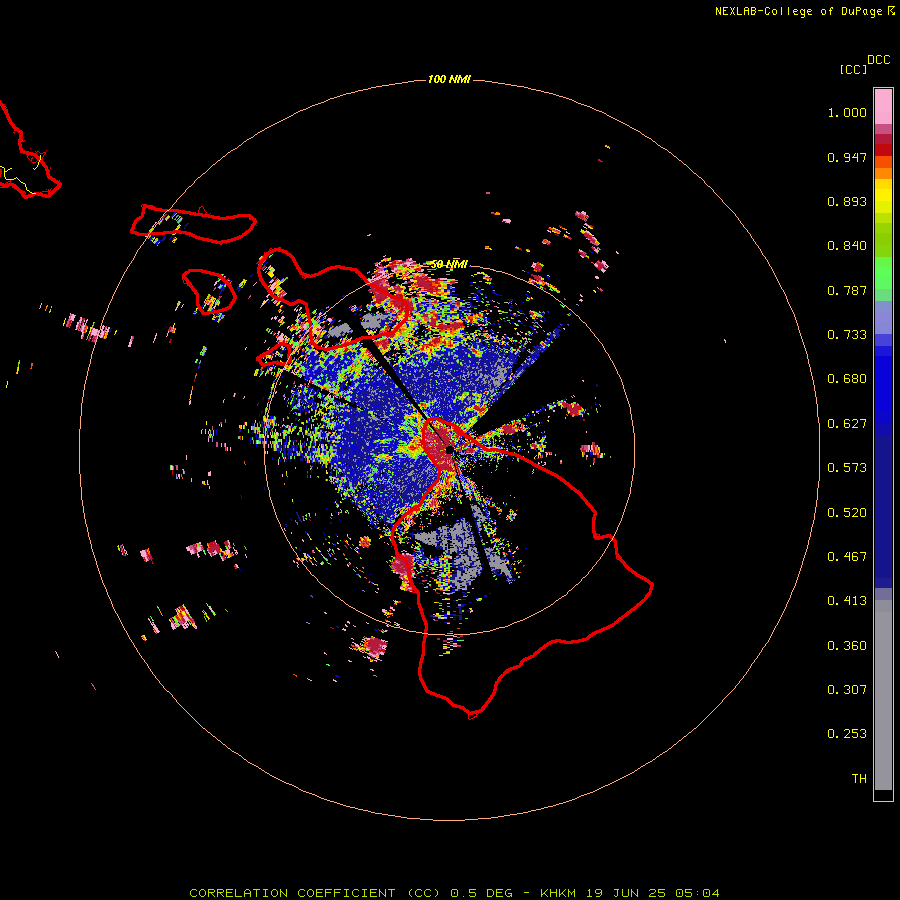Viewport: 900px width, 900px height.
Task: Click the CORRELATION COEFFICIENT title text
Action: click(292, 893)
